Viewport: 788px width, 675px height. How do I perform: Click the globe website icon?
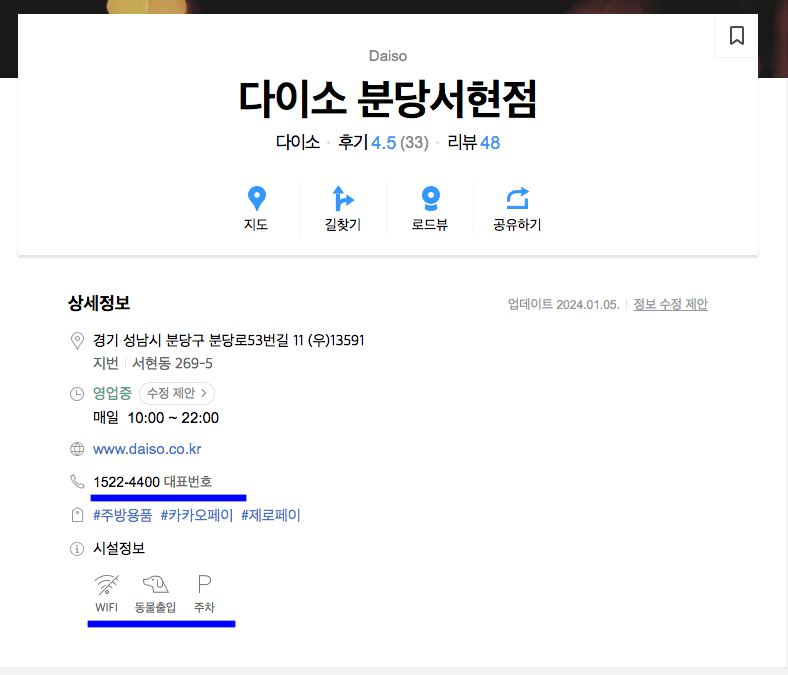[x=77, y=449]
